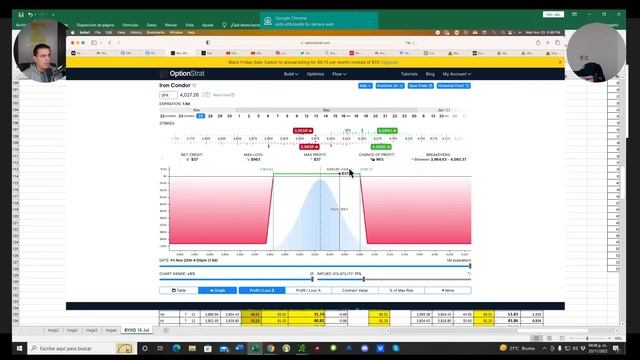
Task: Click the Safari share icon
Action: (x=538, y=42)
